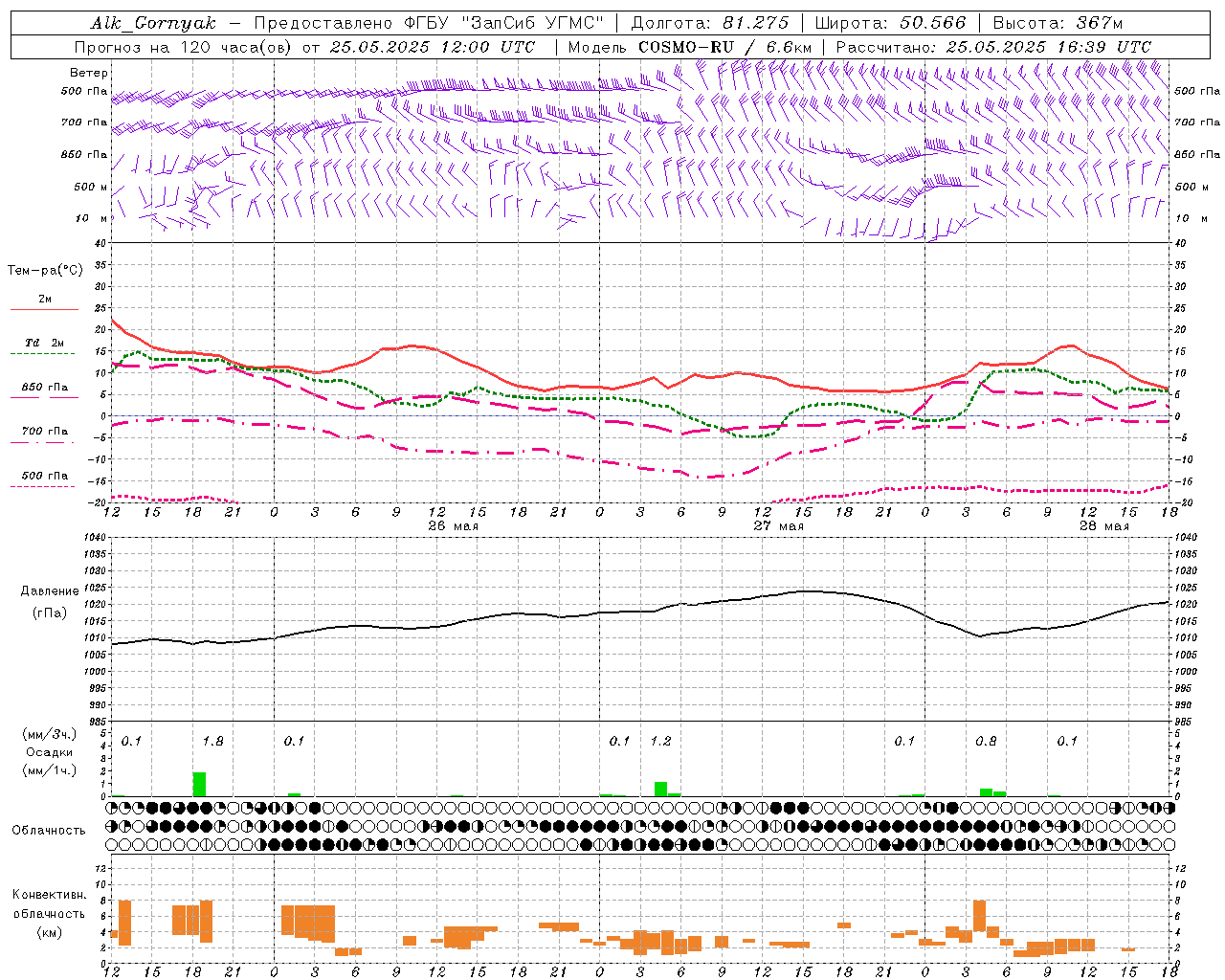Viewport: 1225px width, 980px height.
Task: Click the tallest green bar beneath 1.8
Action: [199, 784]
